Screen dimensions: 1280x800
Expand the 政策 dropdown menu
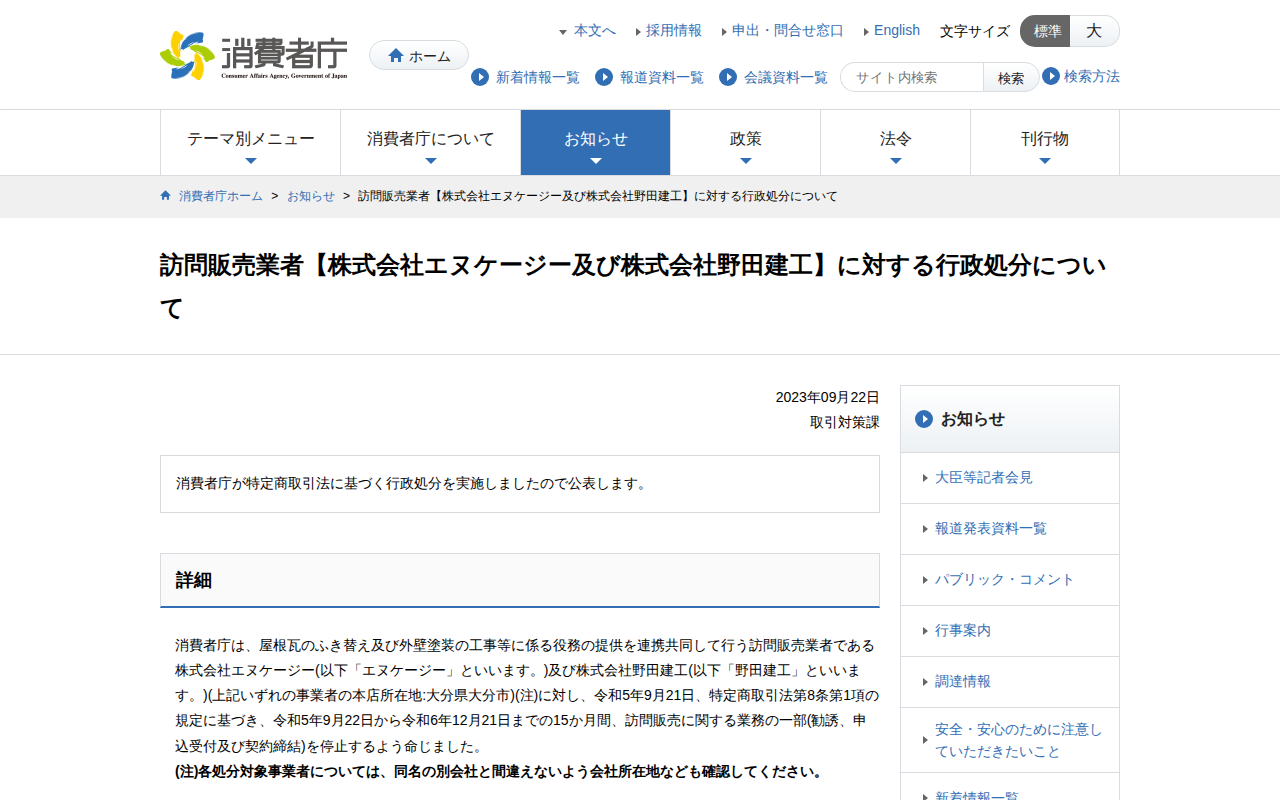point(746,142)
